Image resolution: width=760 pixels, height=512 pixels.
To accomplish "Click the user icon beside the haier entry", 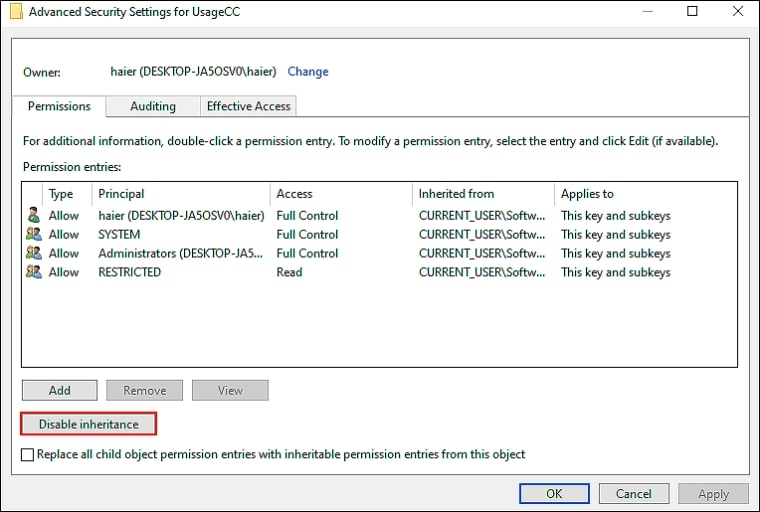I will [x=33, y=215].
